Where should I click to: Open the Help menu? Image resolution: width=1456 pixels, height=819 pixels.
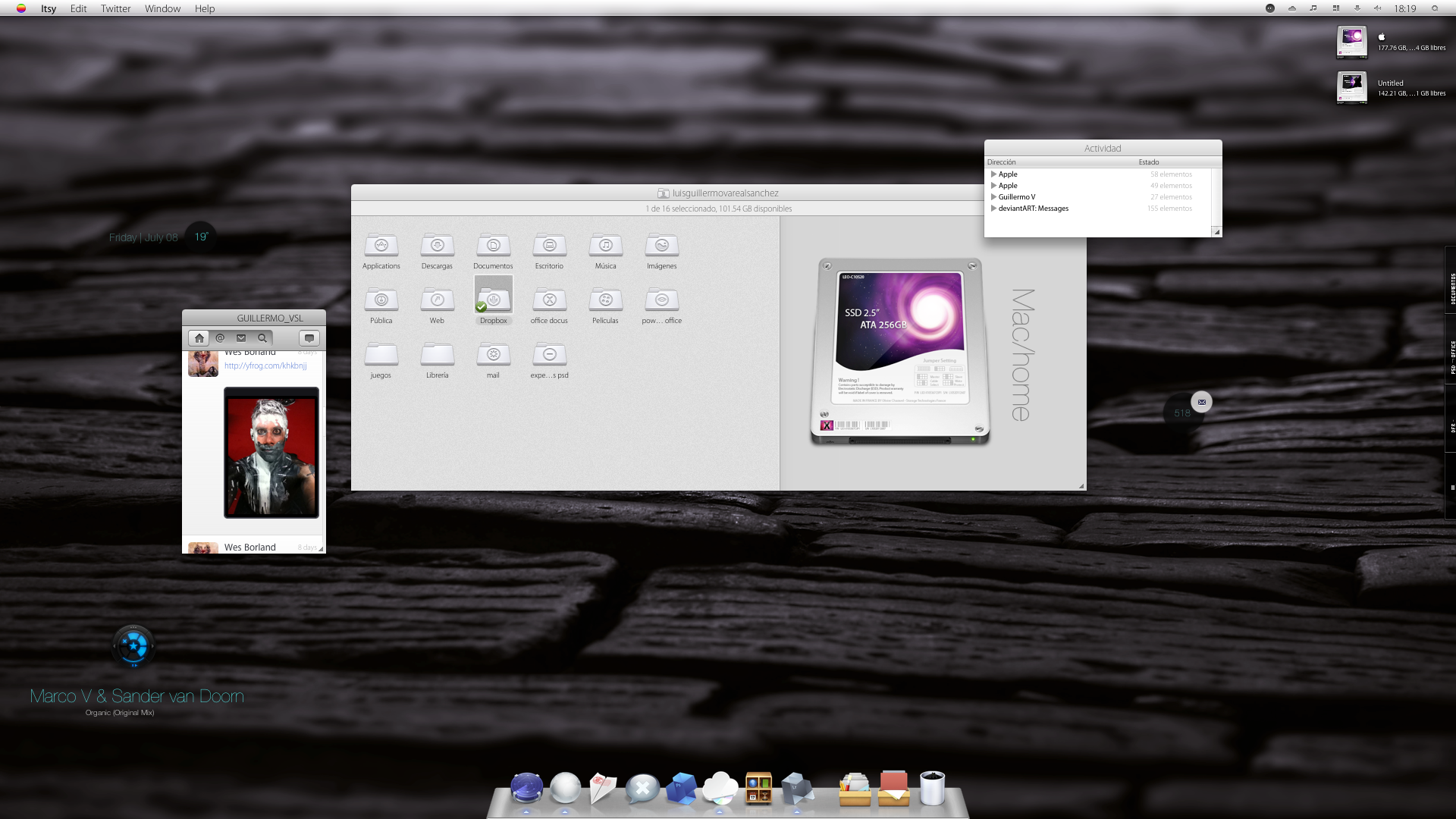pyautogui.click(x=205, y=8)
